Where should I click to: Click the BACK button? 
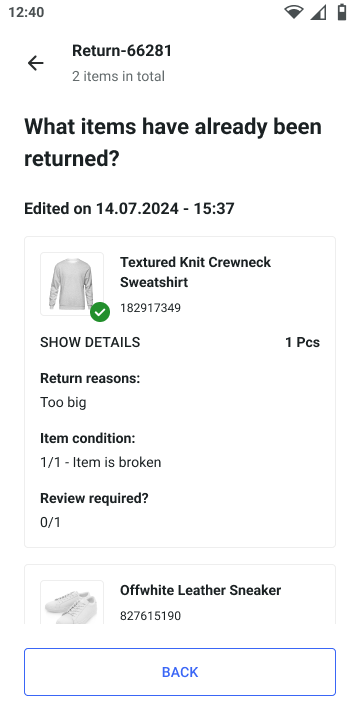[180, 672]
